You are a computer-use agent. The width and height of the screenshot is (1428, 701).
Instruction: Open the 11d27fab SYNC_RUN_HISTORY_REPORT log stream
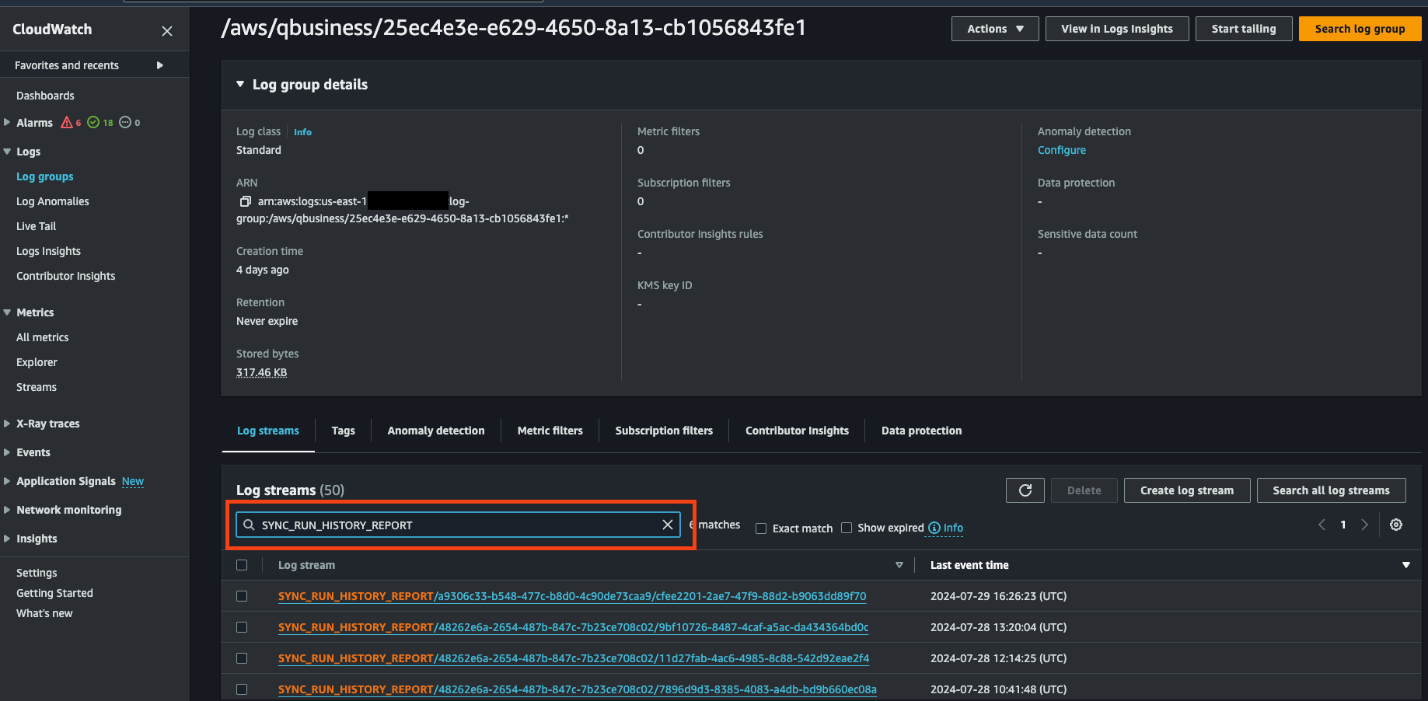(574, 658)
